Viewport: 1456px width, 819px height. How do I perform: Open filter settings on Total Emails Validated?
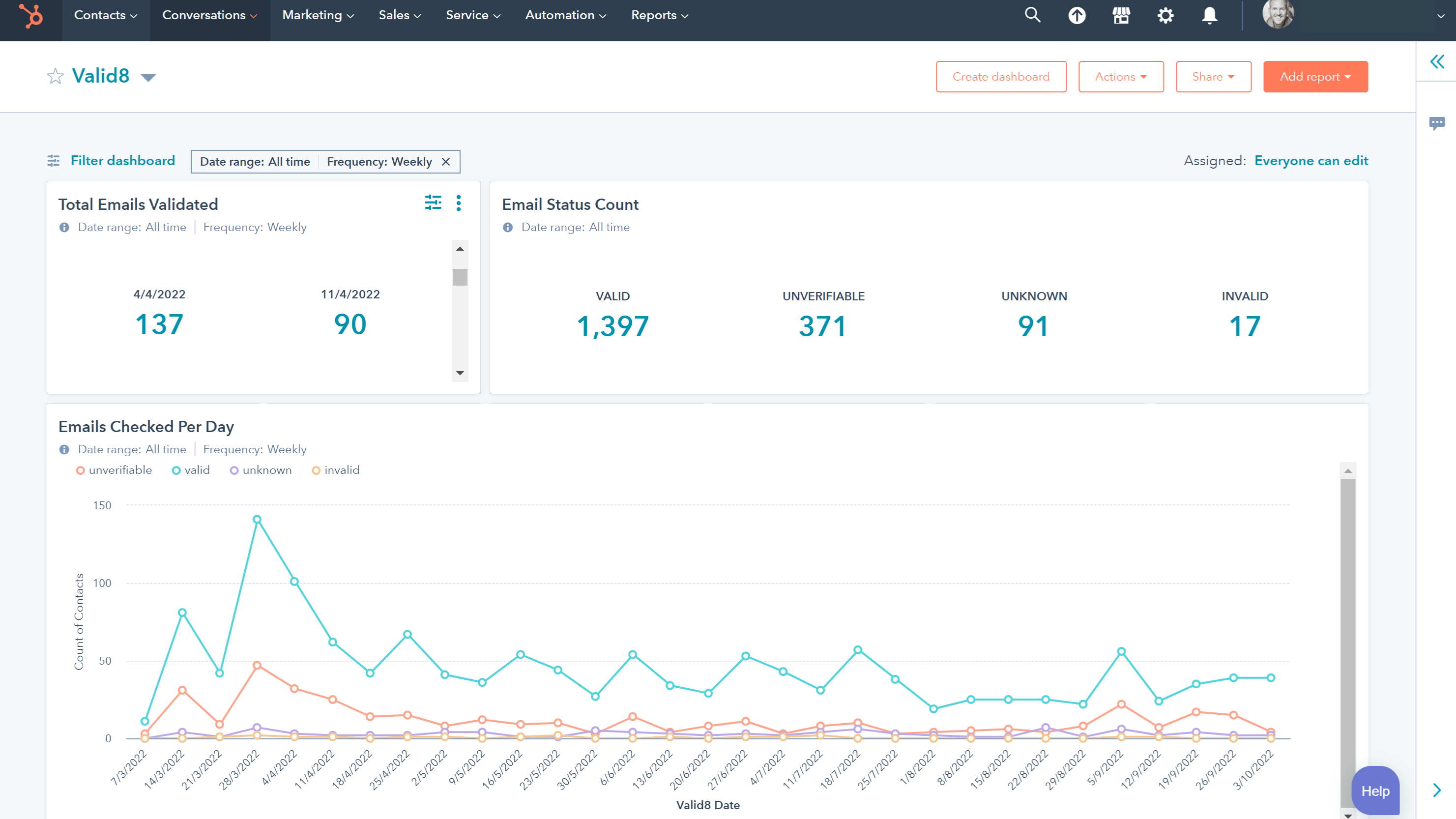pos(433,203)
